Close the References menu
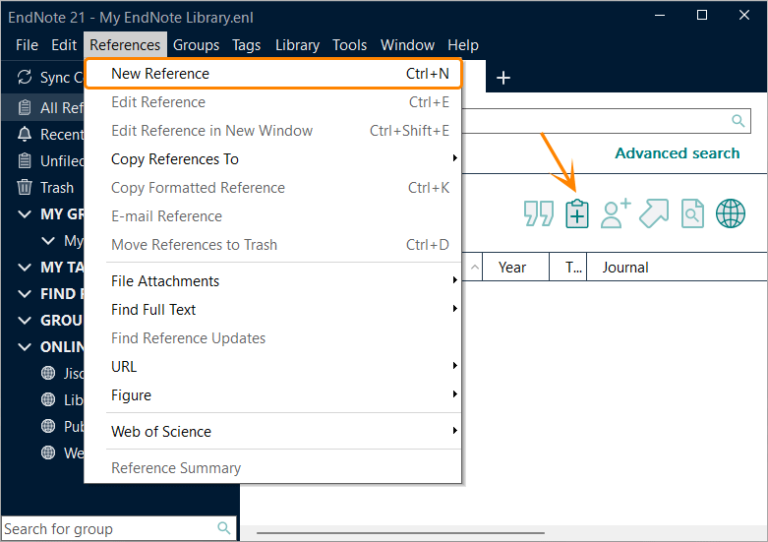Image resolution: width=768 pixels, height=542 pixels. click(x=125, y=45)
